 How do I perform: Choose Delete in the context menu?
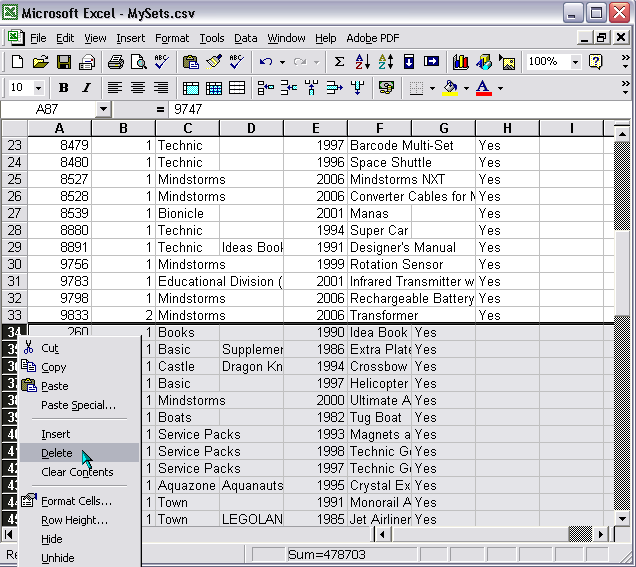(x=80, y=453)
